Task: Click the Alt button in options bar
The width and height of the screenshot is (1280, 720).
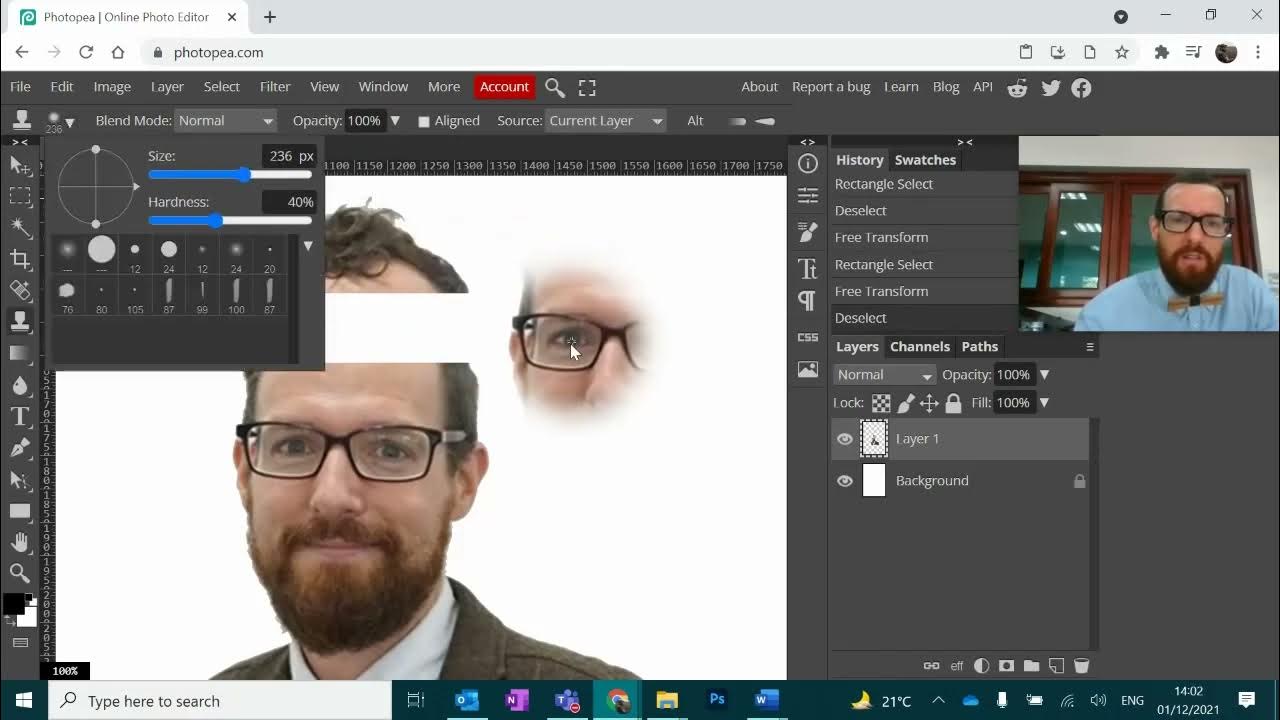Action: 695,121
